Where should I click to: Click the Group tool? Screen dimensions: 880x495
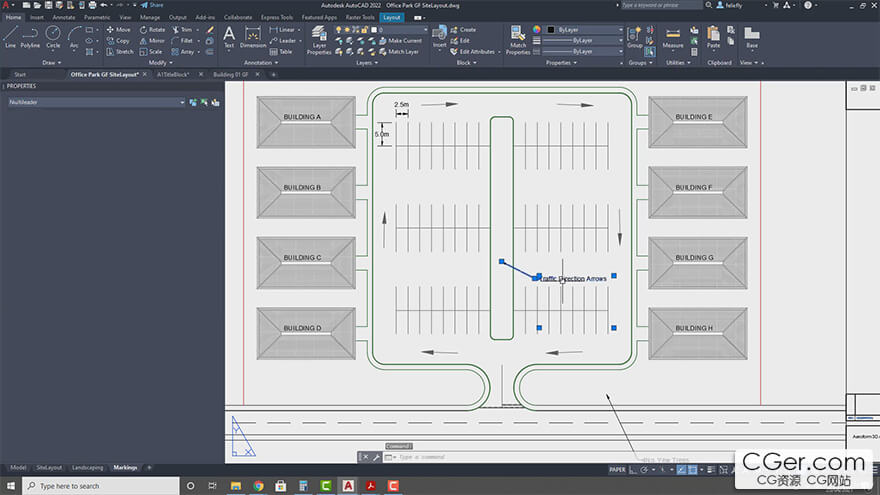[x=635, y=37]
